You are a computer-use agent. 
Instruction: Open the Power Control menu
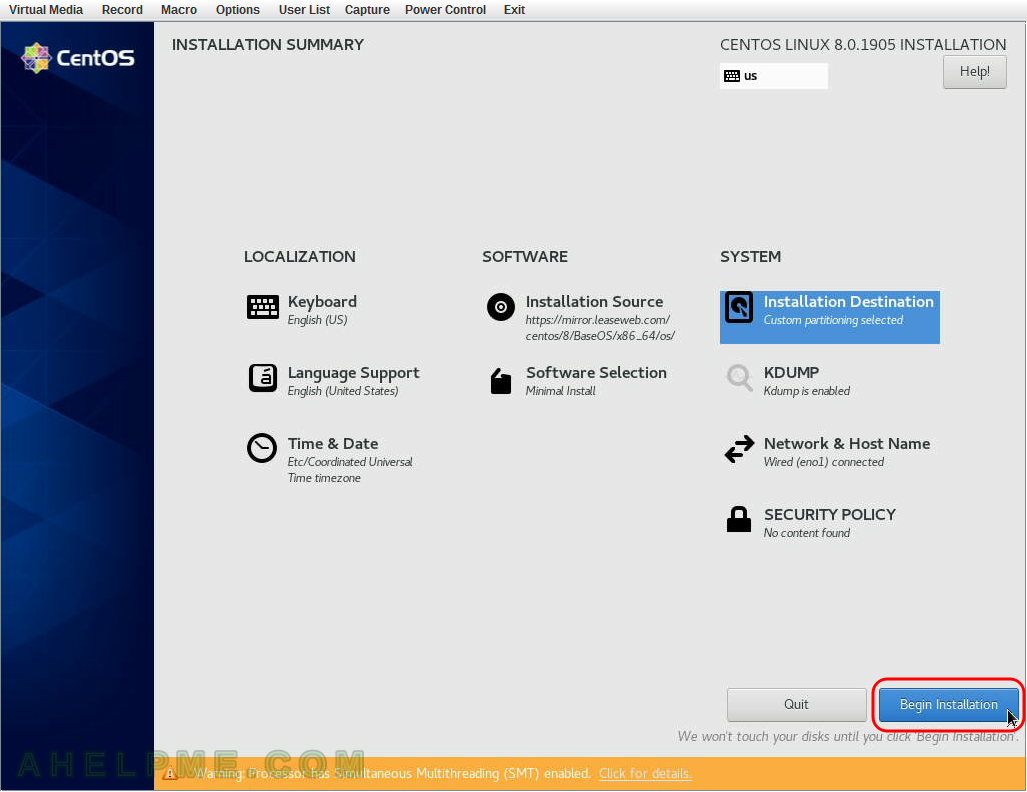[x=445, y=10]
